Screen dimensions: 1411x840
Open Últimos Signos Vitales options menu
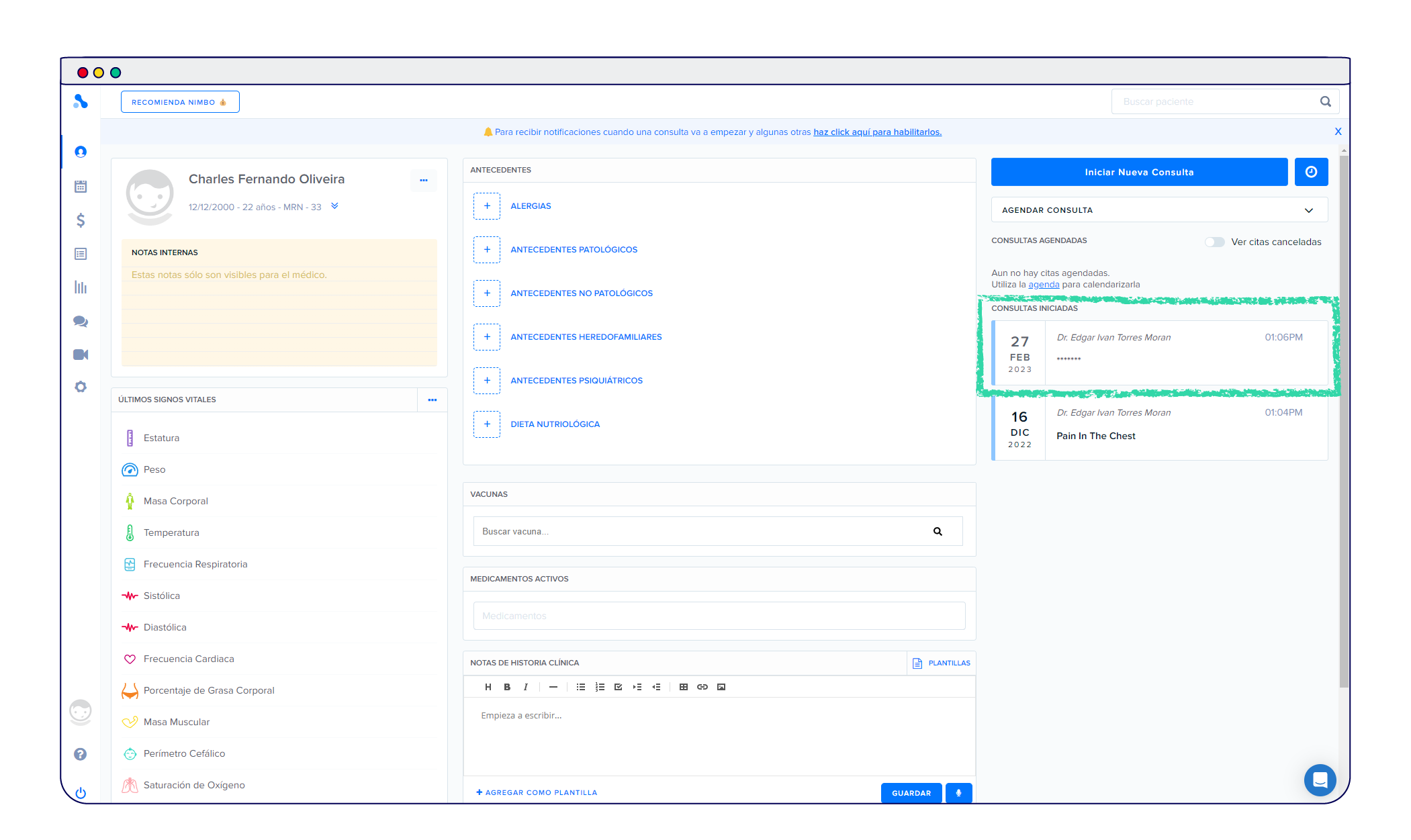433,400
